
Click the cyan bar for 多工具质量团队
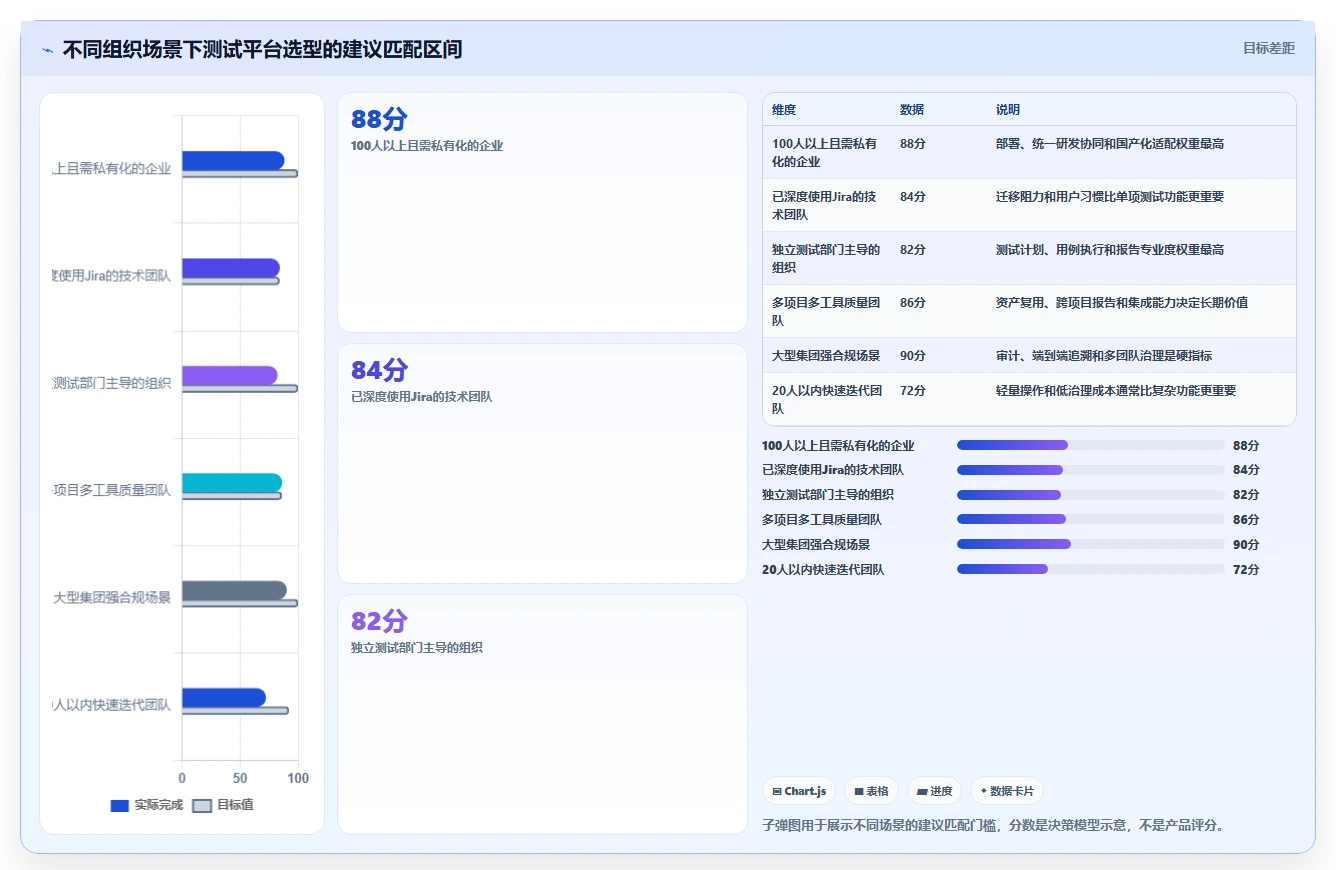(x=232, y=483)
